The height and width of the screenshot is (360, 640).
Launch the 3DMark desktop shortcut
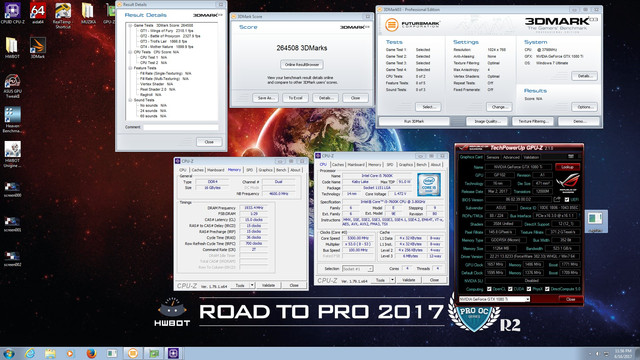click(38, 47)
